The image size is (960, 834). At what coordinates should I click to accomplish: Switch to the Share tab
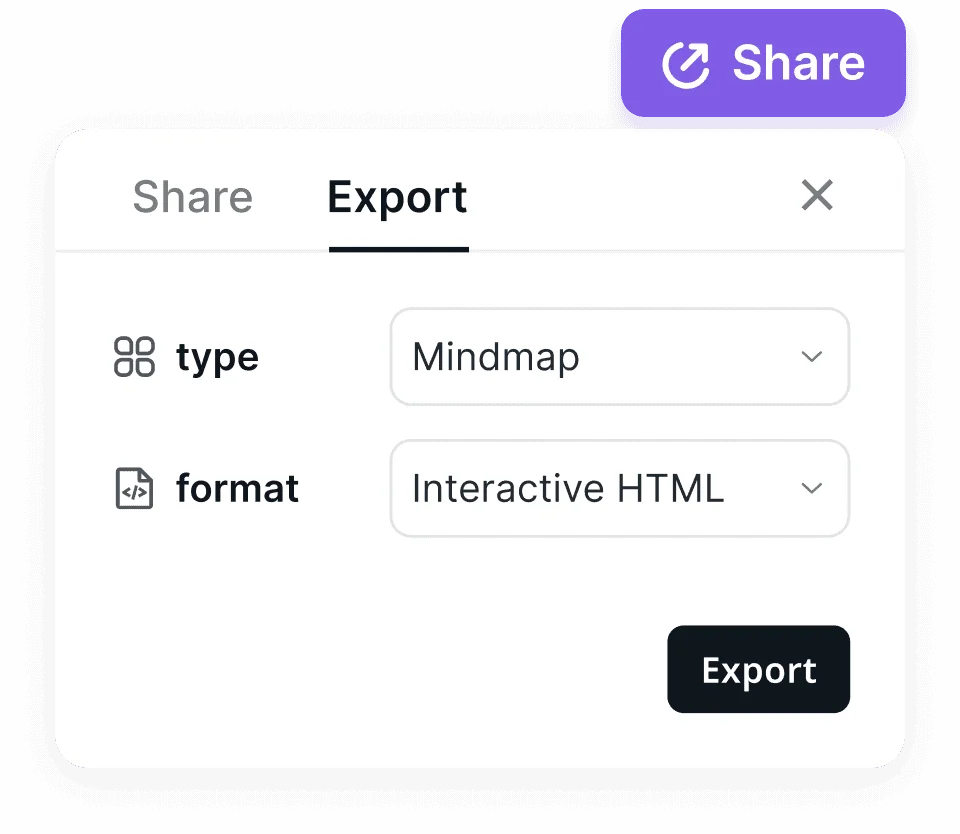point(193,197)
